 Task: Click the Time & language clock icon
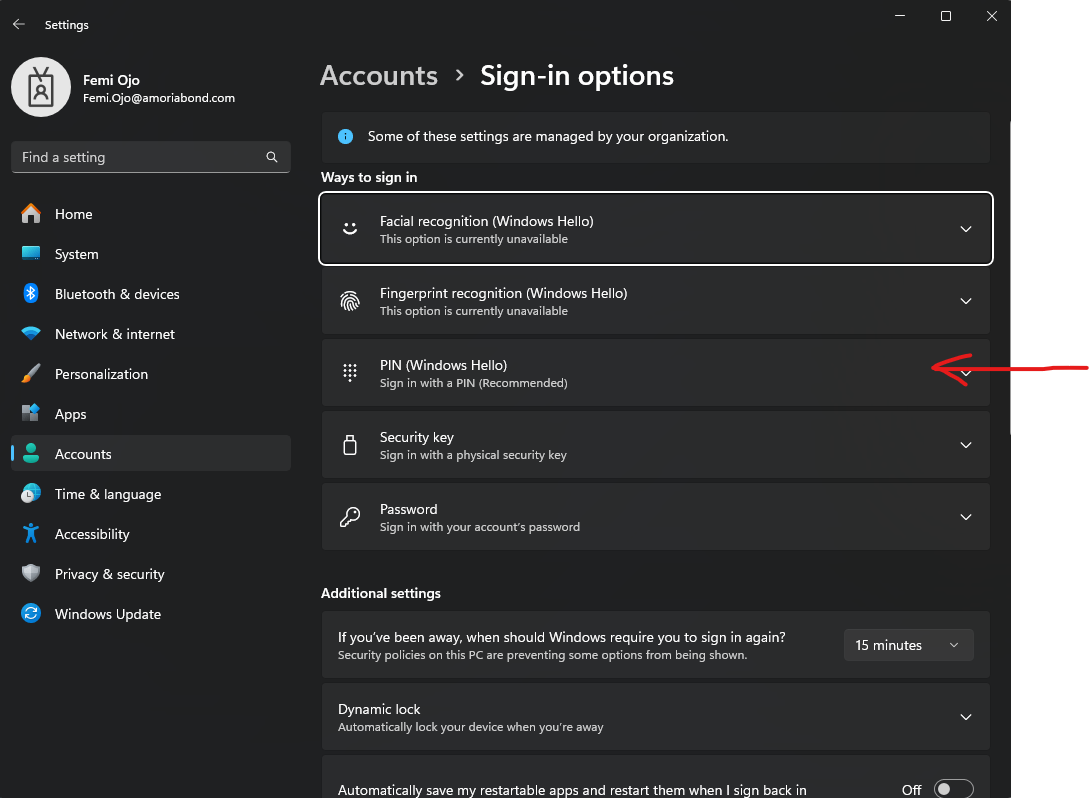pos(31,494)
